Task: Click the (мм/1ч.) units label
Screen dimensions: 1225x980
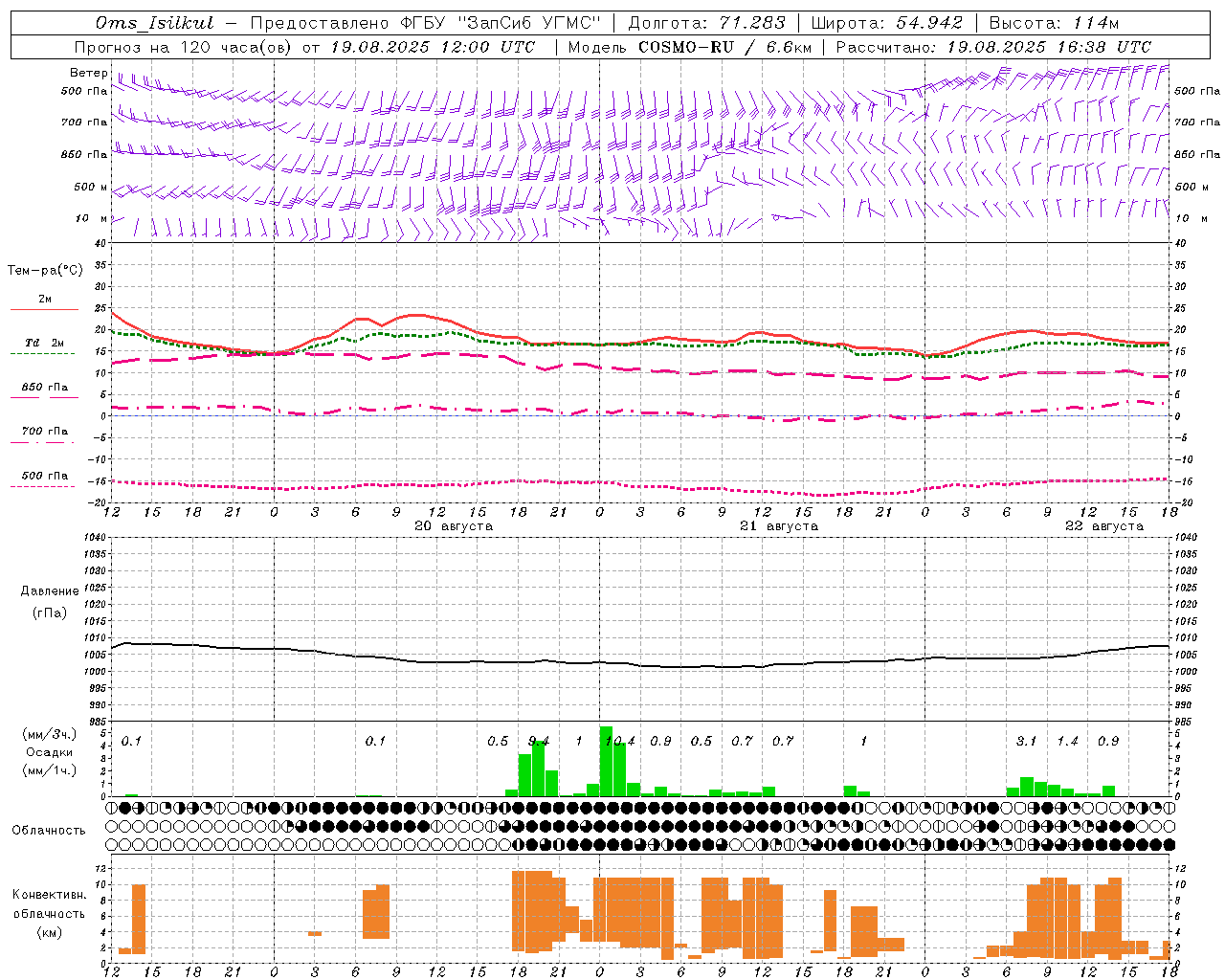Action: [x=49, y=770]
